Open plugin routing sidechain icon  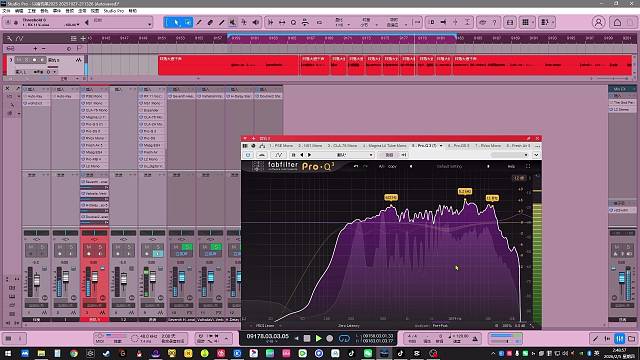pyautogui.click(x=262, y=146)
